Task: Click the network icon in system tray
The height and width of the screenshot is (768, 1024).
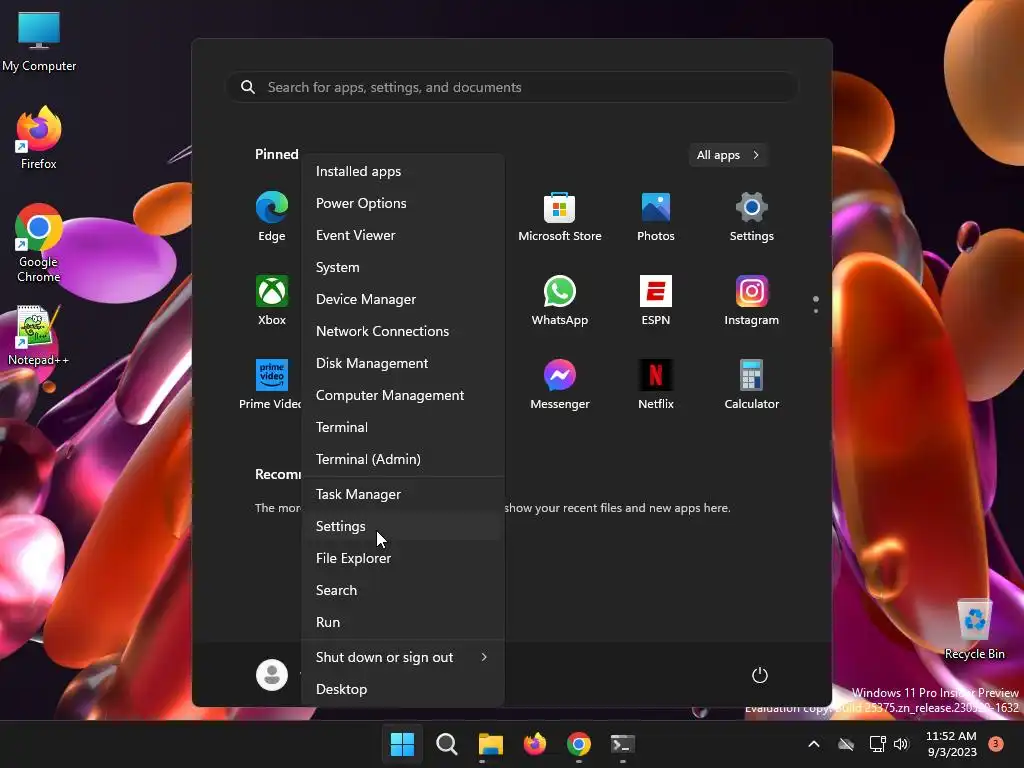Action: coord(877,744)
